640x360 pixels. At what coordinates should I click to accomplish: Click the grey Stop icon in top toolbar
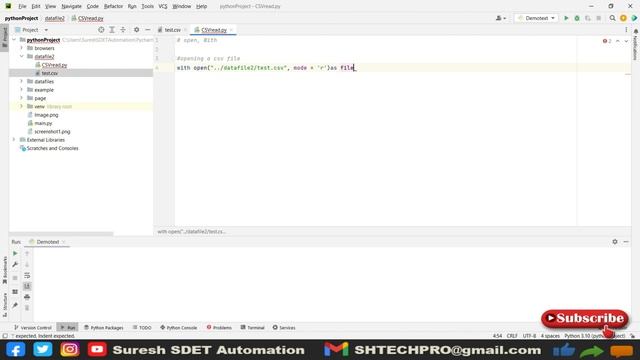(598, 18)
